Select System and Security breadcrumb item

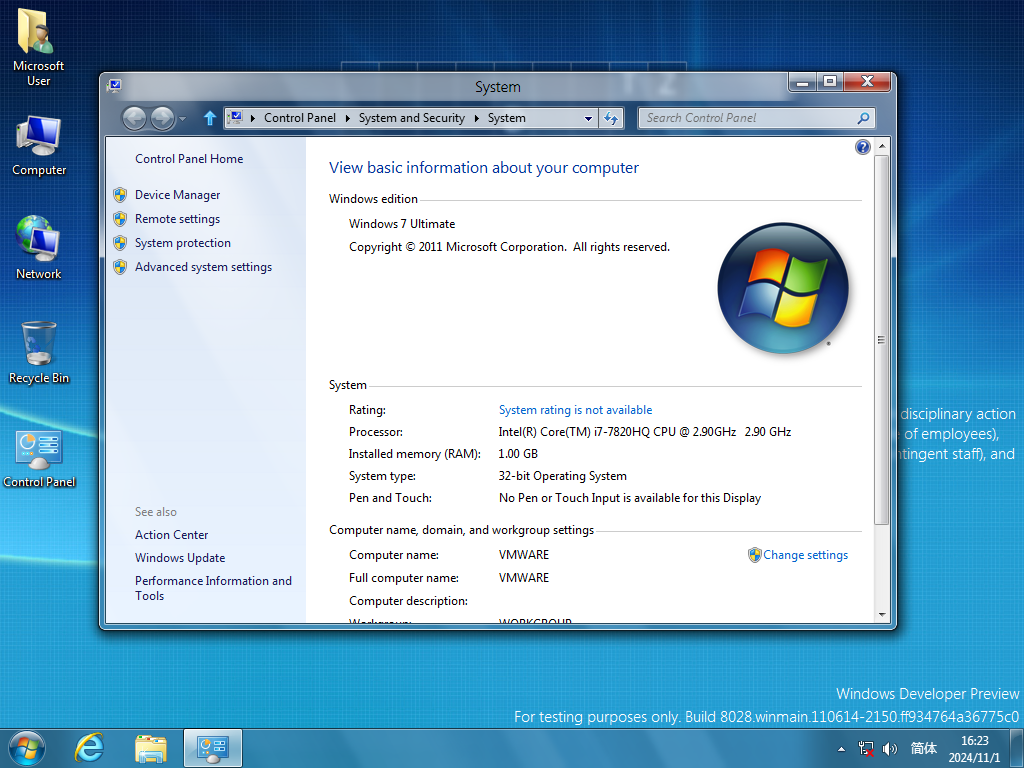pos(411,118)
